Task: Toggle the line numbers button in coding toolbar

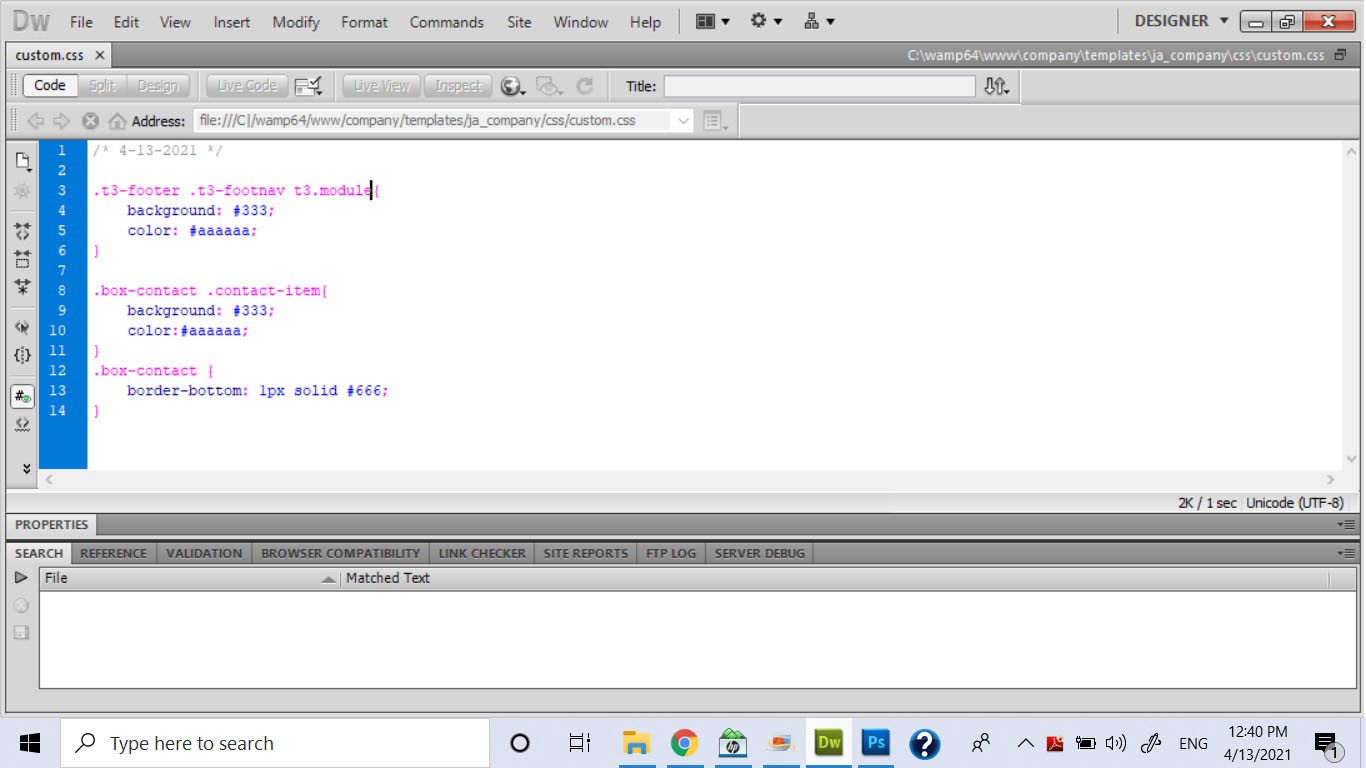Action: click(22, 396)
